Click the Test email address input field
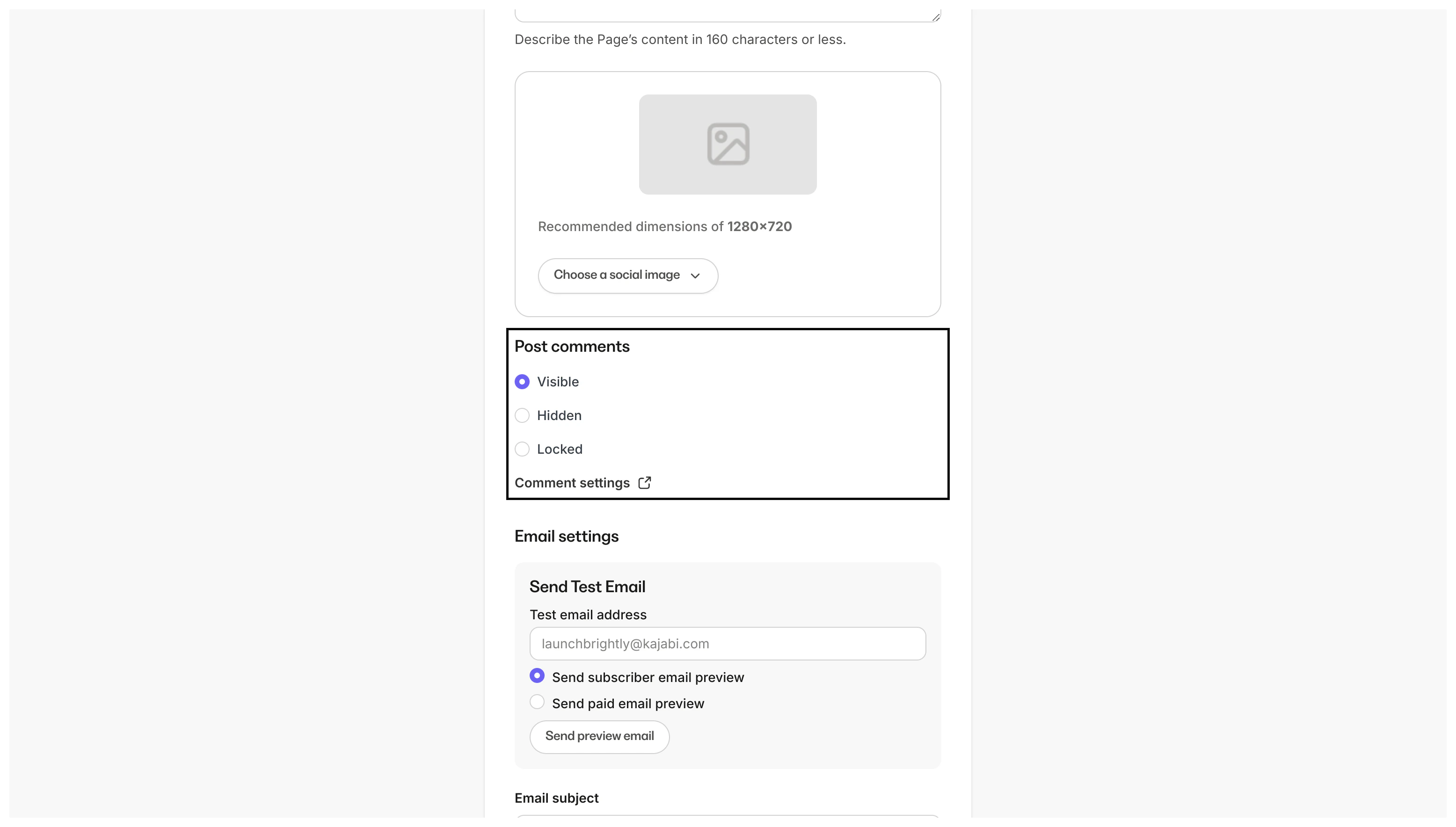 click(x=727, y=644)
